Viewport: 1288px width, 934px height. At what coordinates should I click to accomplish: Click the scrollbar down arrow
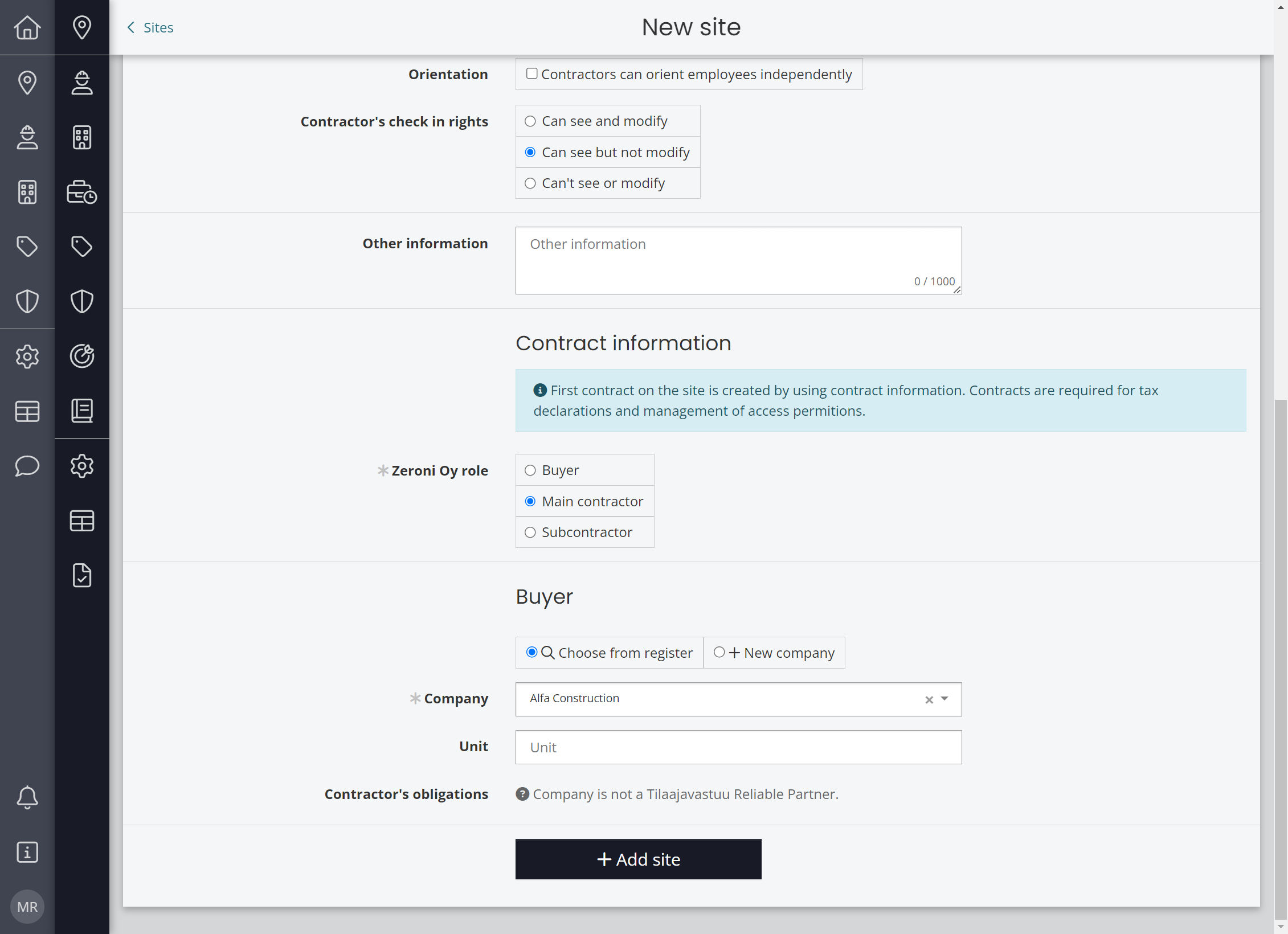tap(1281, 926)
